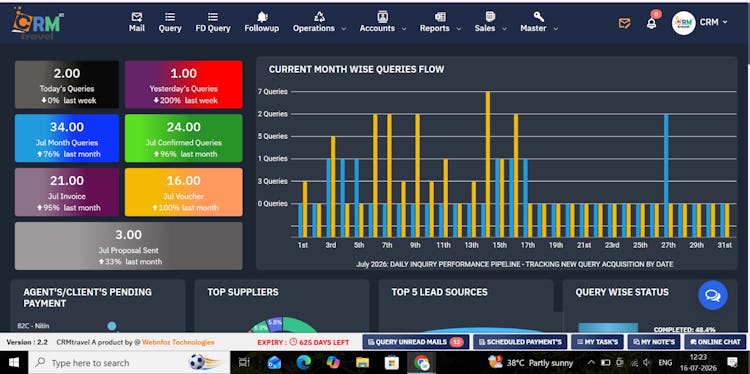Open Google Chrome in the Windows taskbar
The width and height of the screenshot is (750, 374).
[422, 363]
